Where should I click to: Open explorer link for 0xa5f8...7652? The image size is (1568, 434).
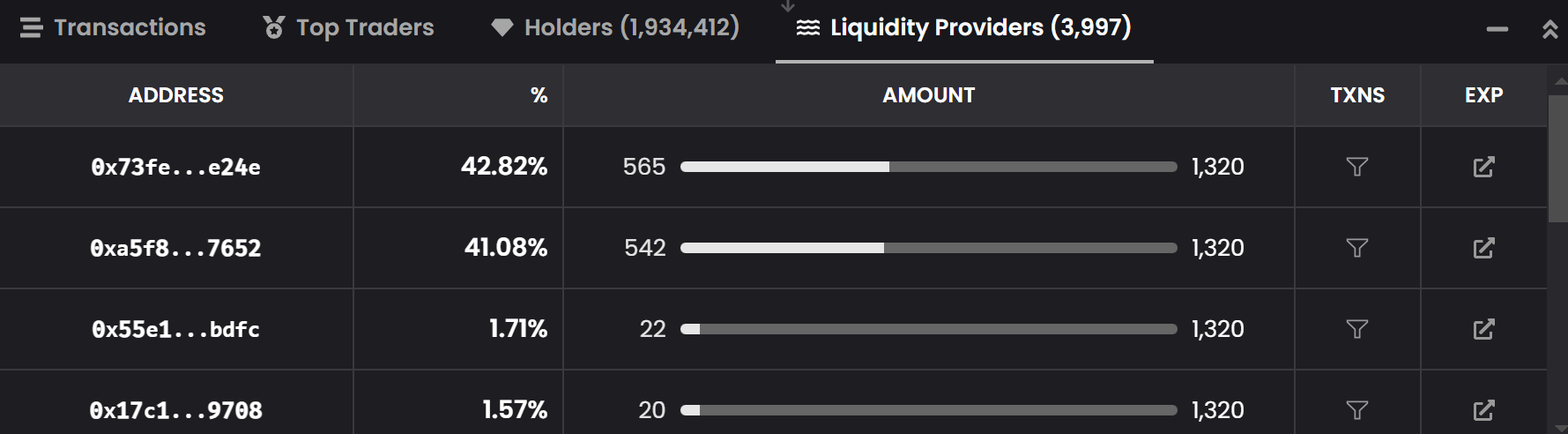1483,248
